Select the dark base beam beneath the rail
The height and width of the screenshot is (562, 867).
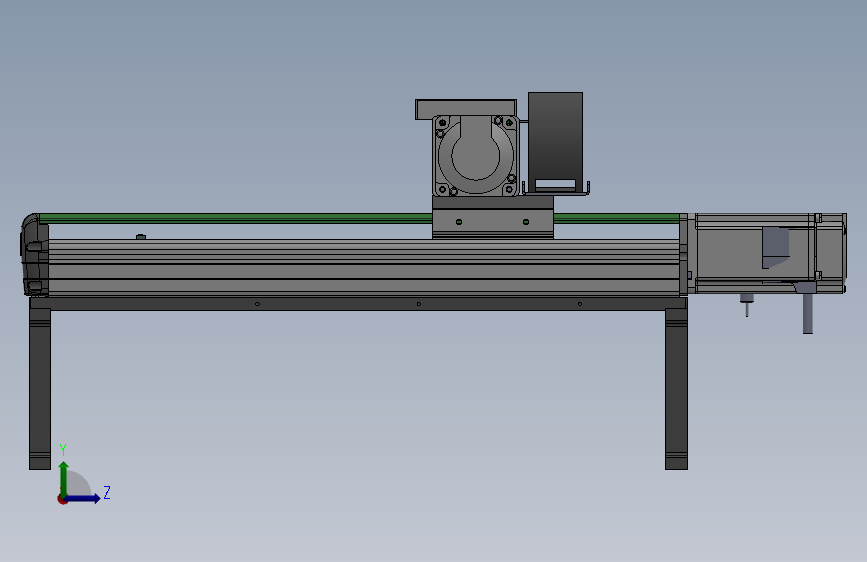coord(358,304)
